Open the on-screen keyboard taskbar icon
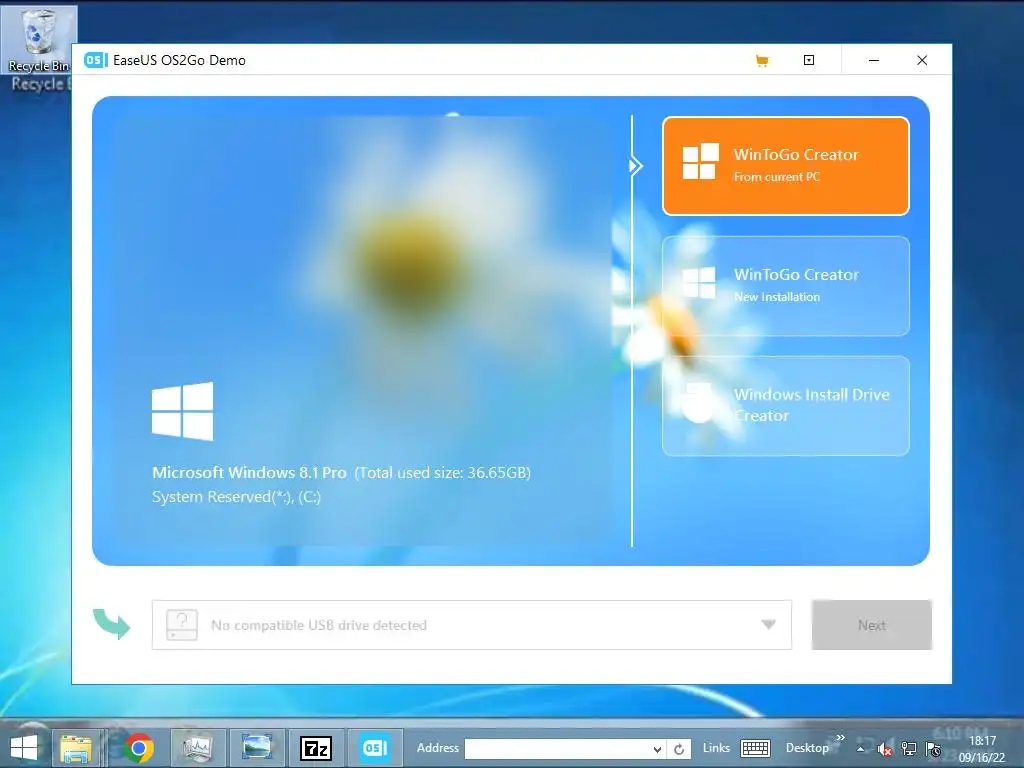The image size is (1024, 768). [756, 748]
